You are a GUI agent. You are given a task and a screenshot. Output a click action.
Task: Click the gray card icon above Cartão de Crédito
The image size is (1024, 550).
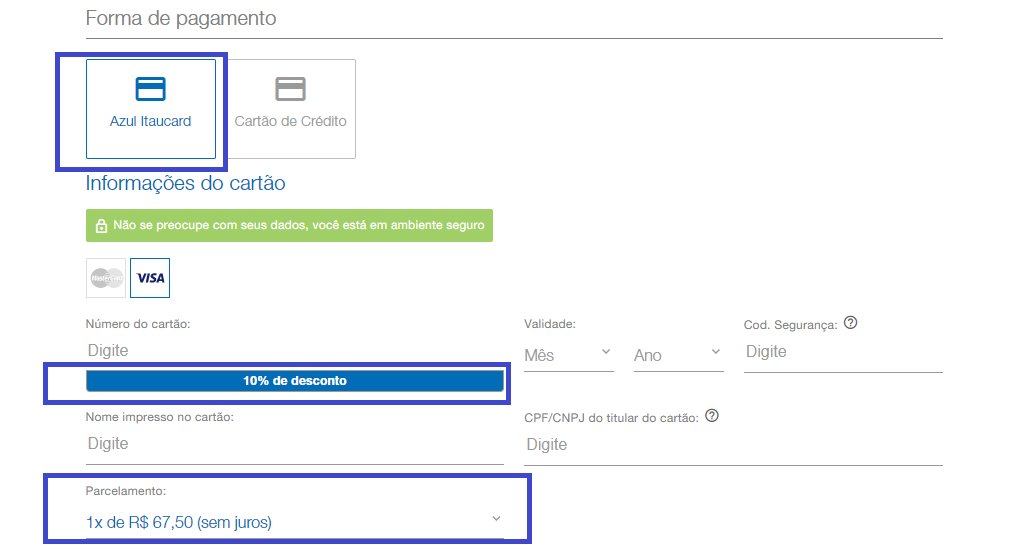click(290, 89)
